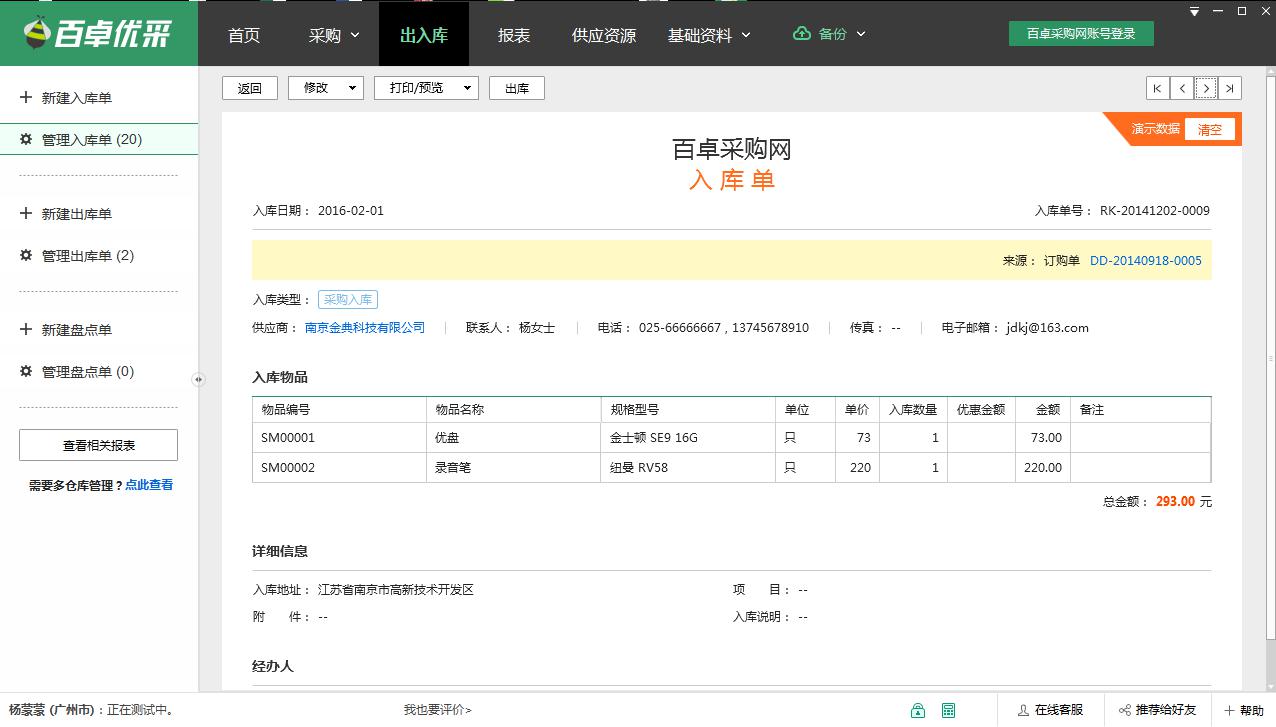Switch to the 出入库 tab
The image size is (1276, 727).
pos(424,35)
